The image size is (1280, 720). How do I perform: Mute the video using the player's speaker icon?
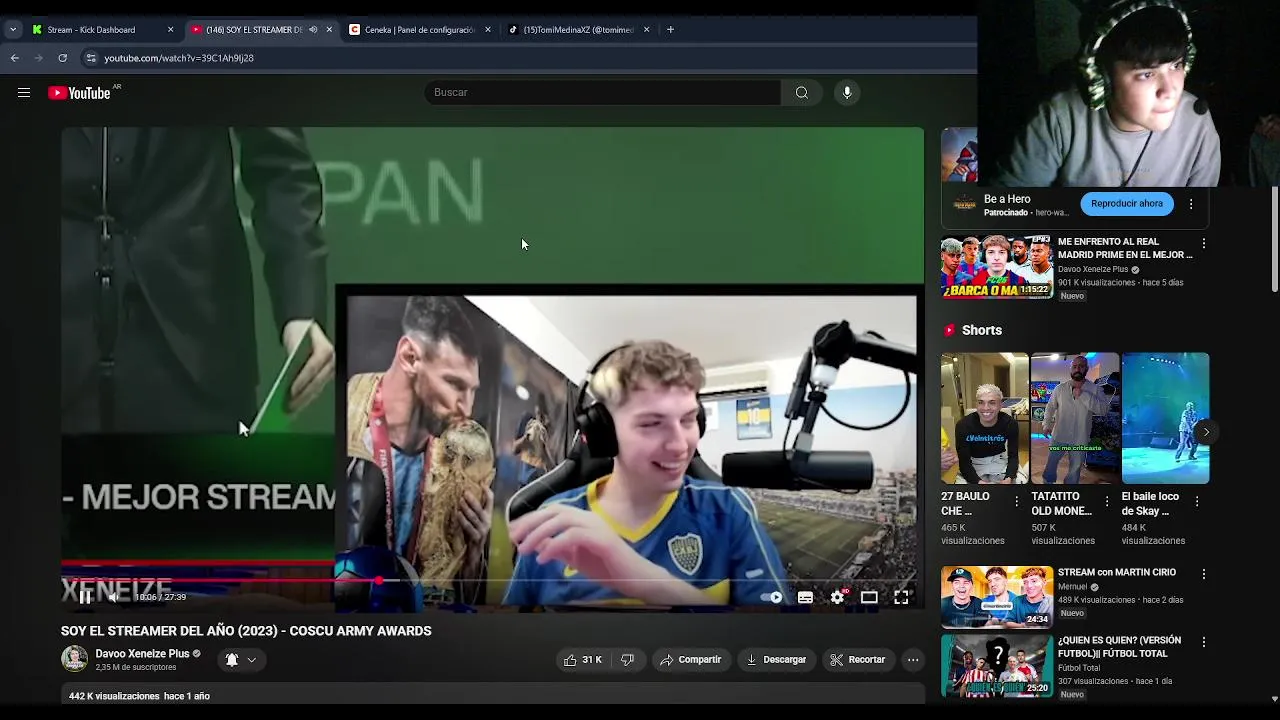pyautogui.click(x=115, y=597)
